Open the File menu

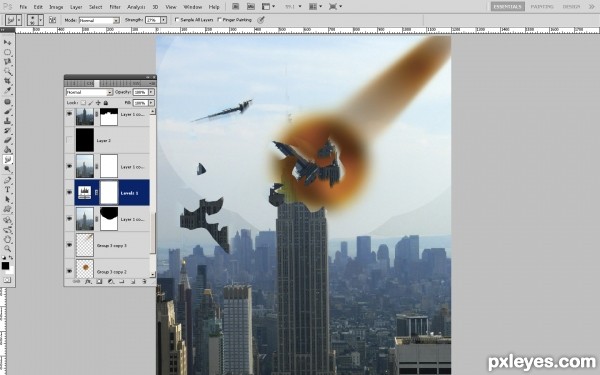(23, 7)
